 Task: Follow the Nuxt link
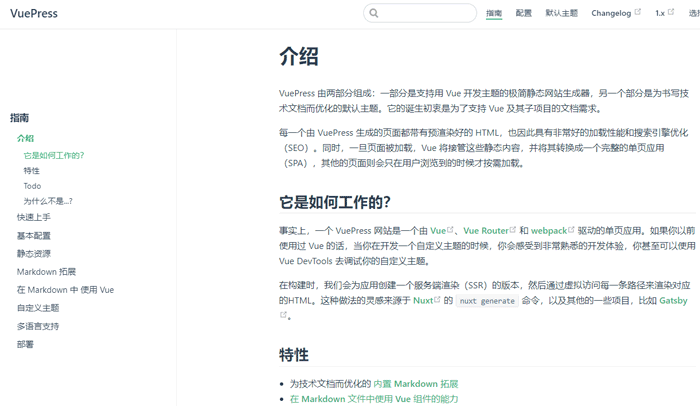click(x=423, y=300)
